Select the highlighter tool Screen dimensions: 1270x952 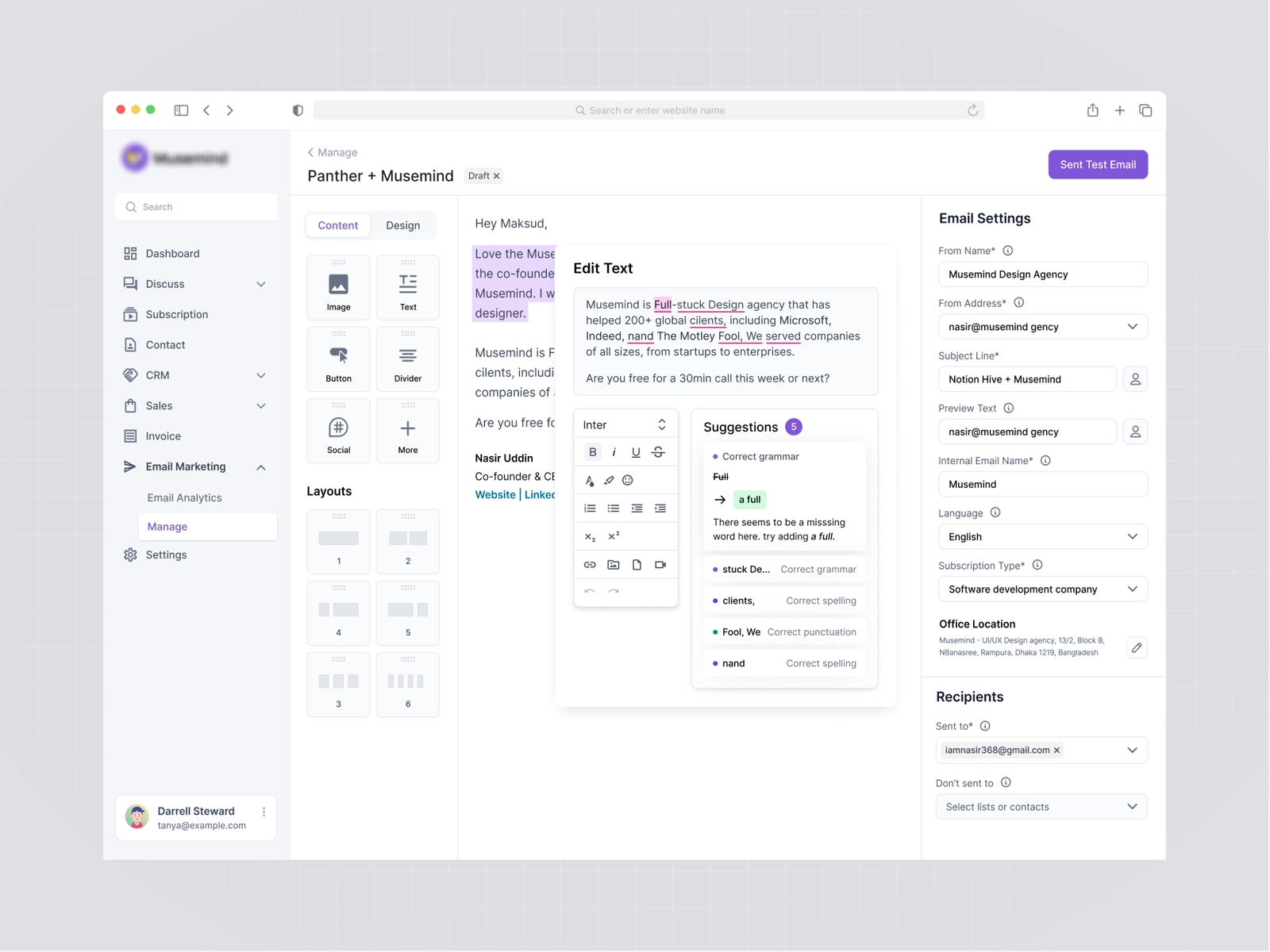pyautogui.click(x=609, y=480)
